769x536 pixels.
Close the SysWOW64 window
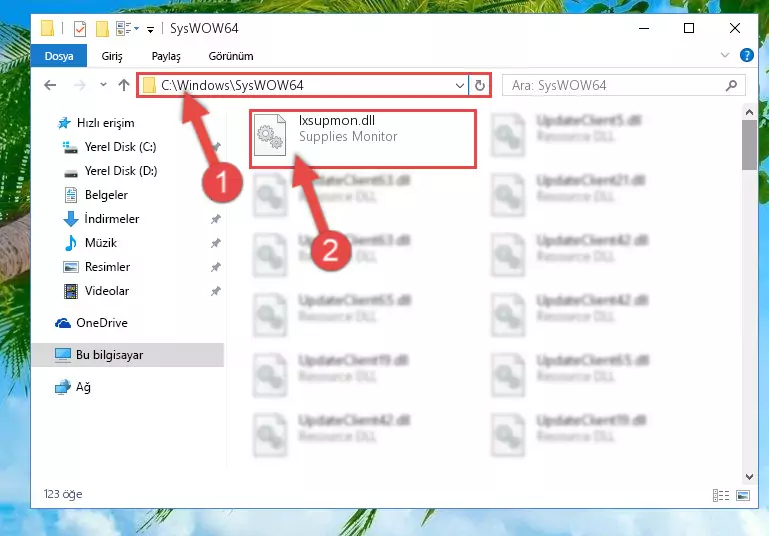click(734, 28)
